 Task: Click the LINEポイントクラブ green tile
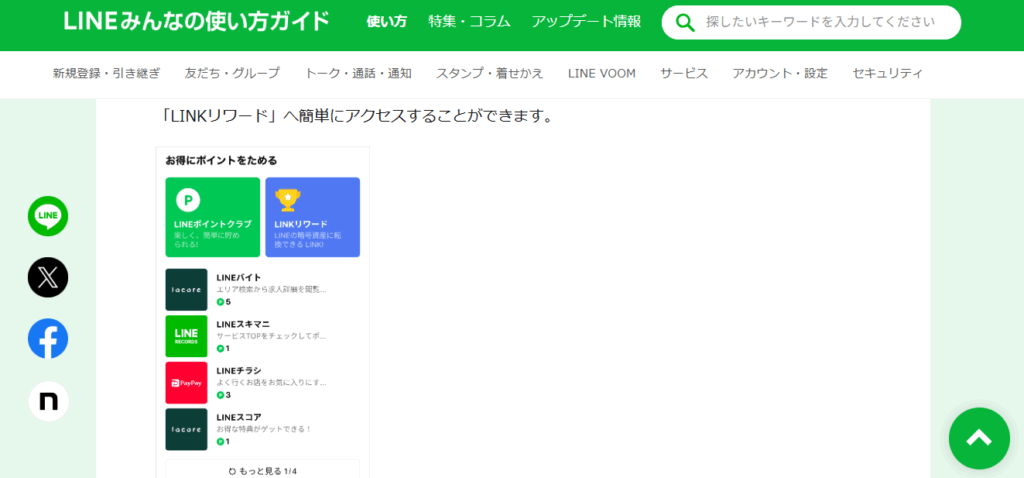click(213, 217)
